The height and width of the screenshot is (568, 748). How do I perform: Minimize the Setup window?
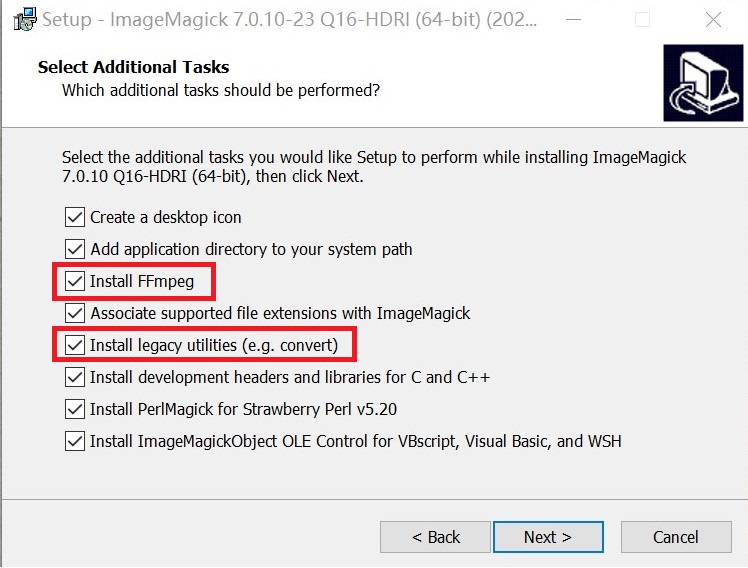tap(573, 20)
